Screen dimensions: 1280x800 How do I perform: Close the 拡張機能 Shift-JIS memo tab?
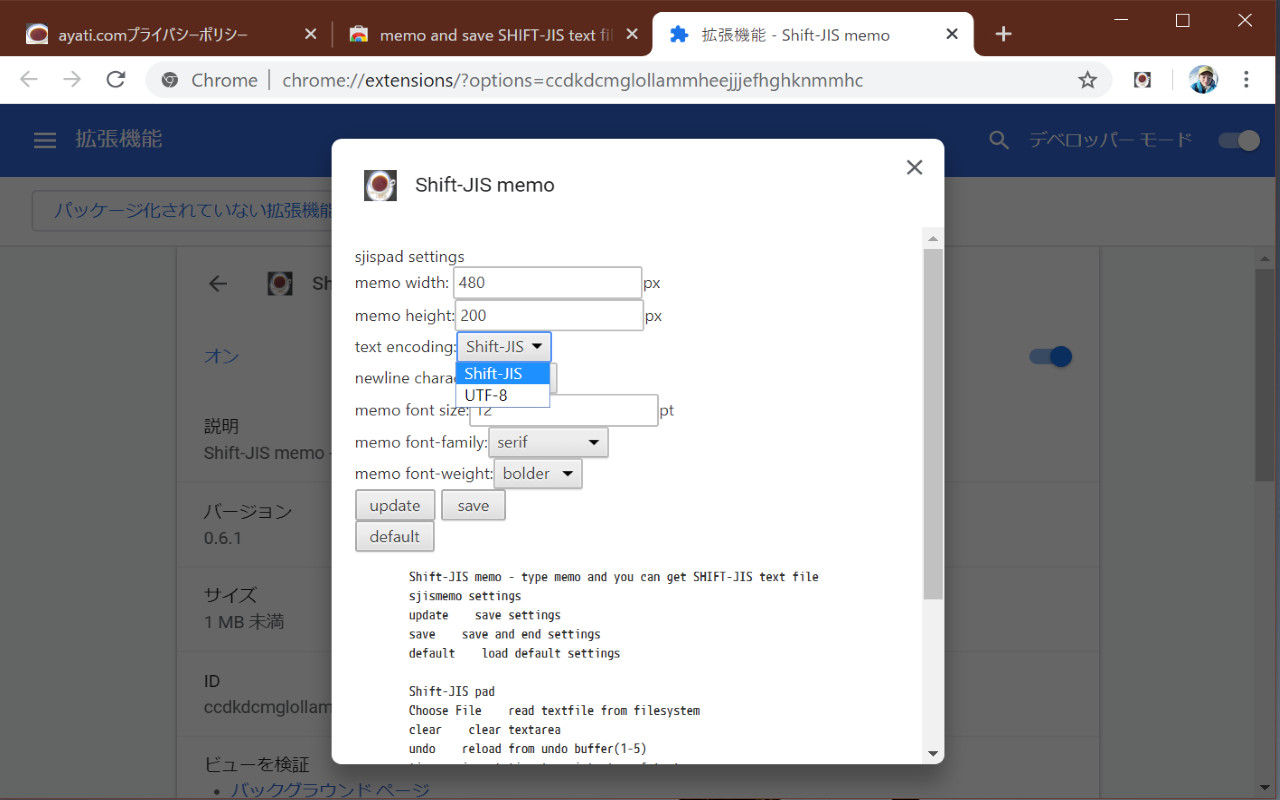[x=952, y=34]
